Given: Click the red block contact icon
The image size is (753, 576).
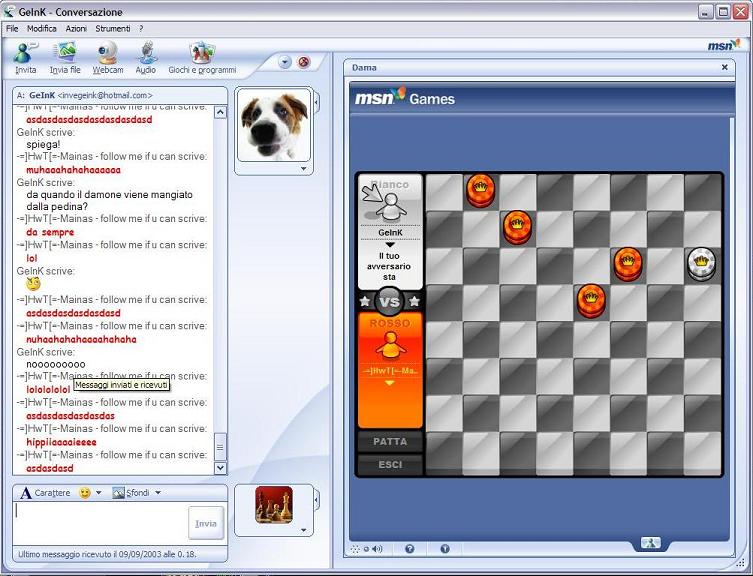Looking at the screenshot, I should point(304,61).
